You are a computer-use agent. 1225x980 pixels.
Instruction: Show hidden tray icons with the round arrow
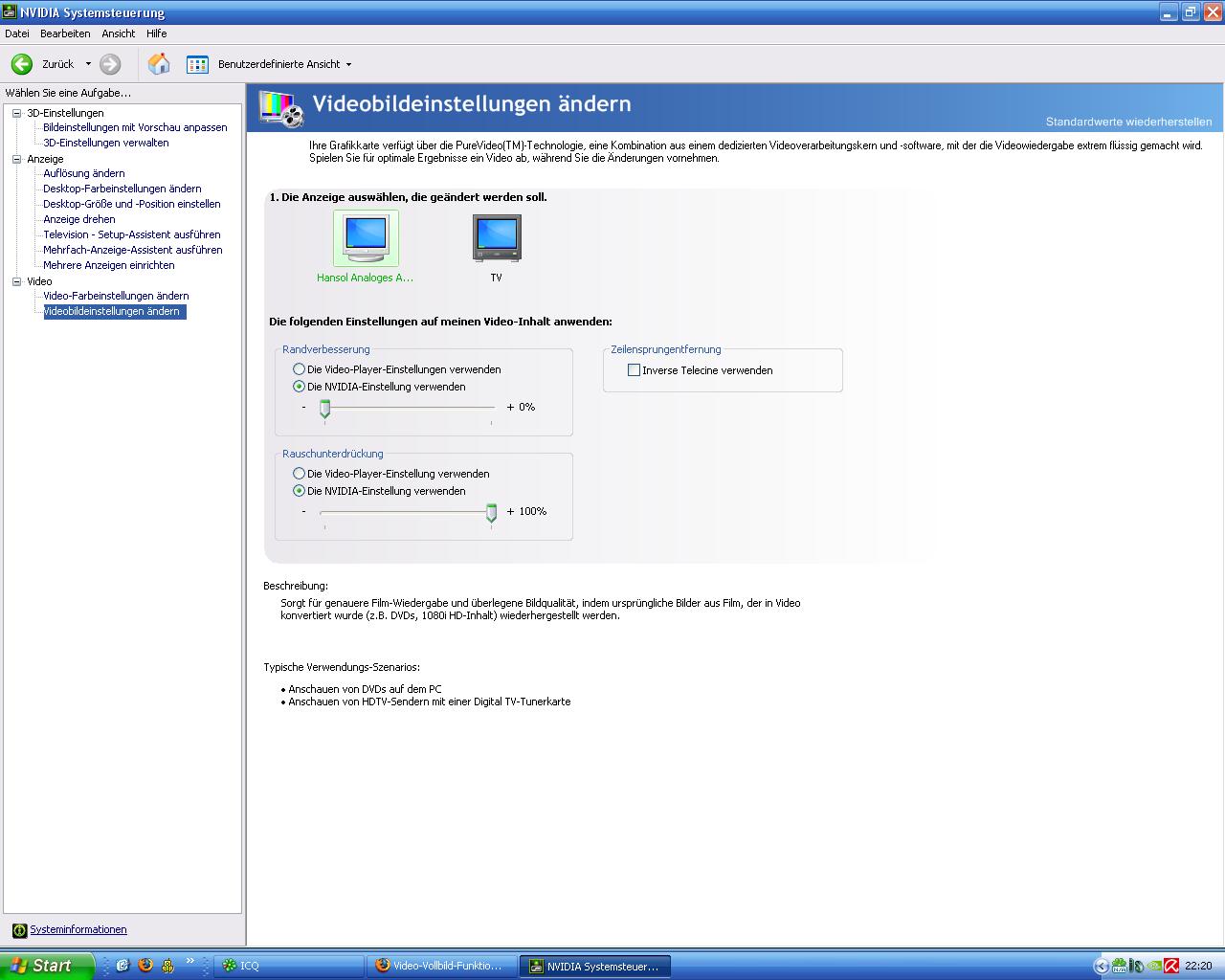1102,967
